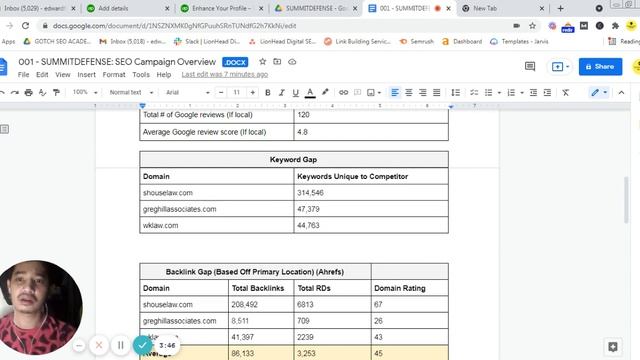Image resolution: width=640 pixels, height=360 pixels.
Task: Click the cloud document status icon
Action: 292,62
